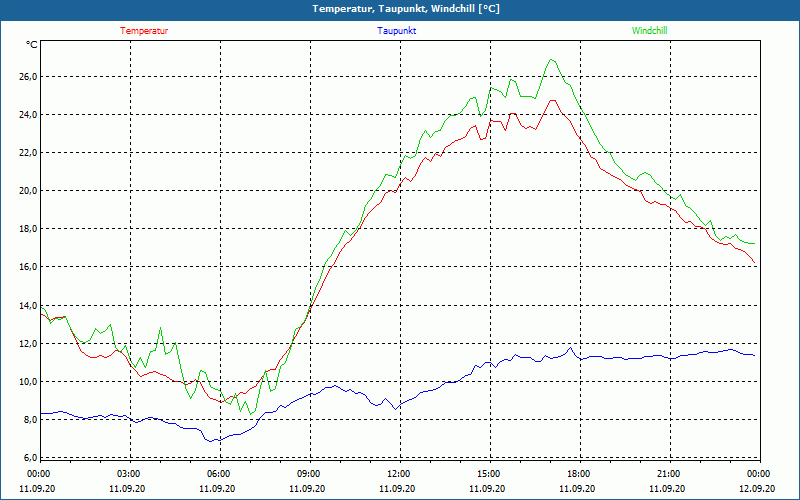Click the 18,0 y-axis value
The image size is (800, 500).
(x=28, y=229)
